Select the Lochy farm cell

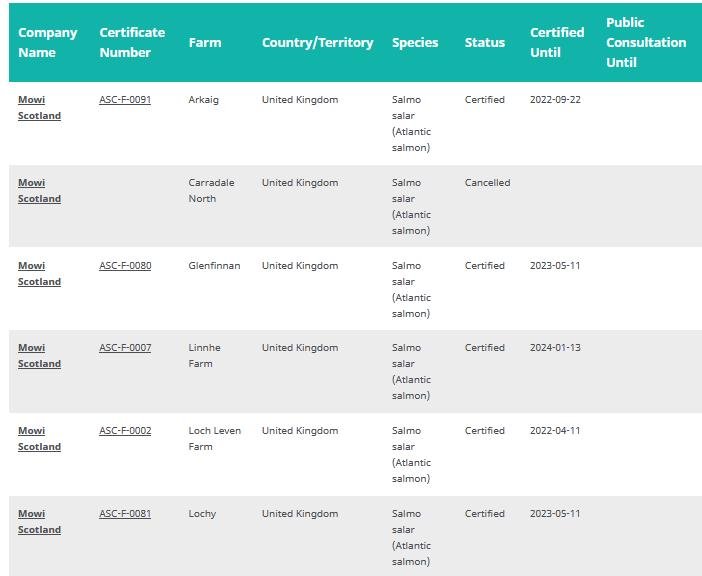point(202,514)
